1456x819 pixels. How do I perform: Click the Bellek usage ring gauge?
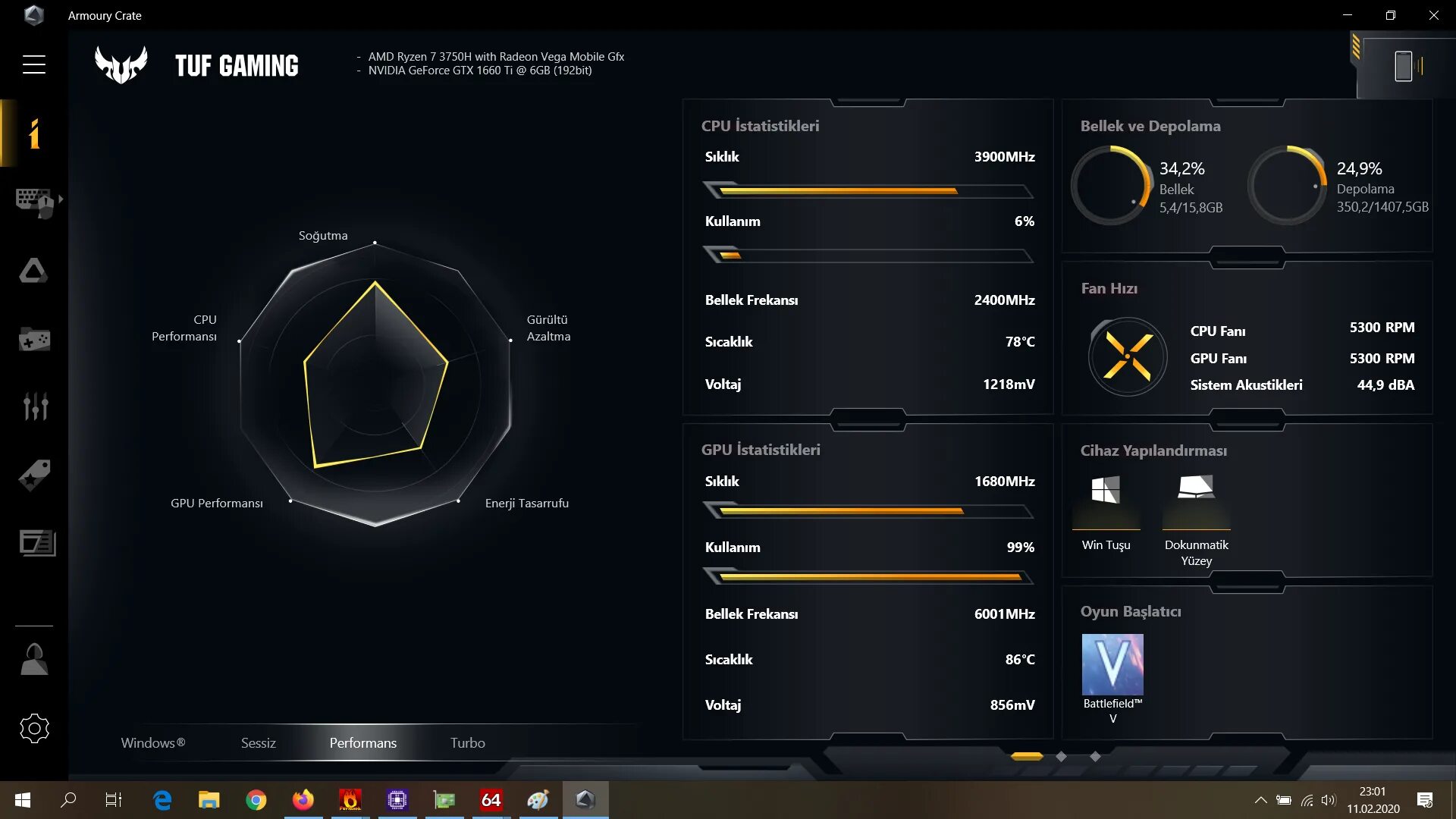tap(1111, 185)
